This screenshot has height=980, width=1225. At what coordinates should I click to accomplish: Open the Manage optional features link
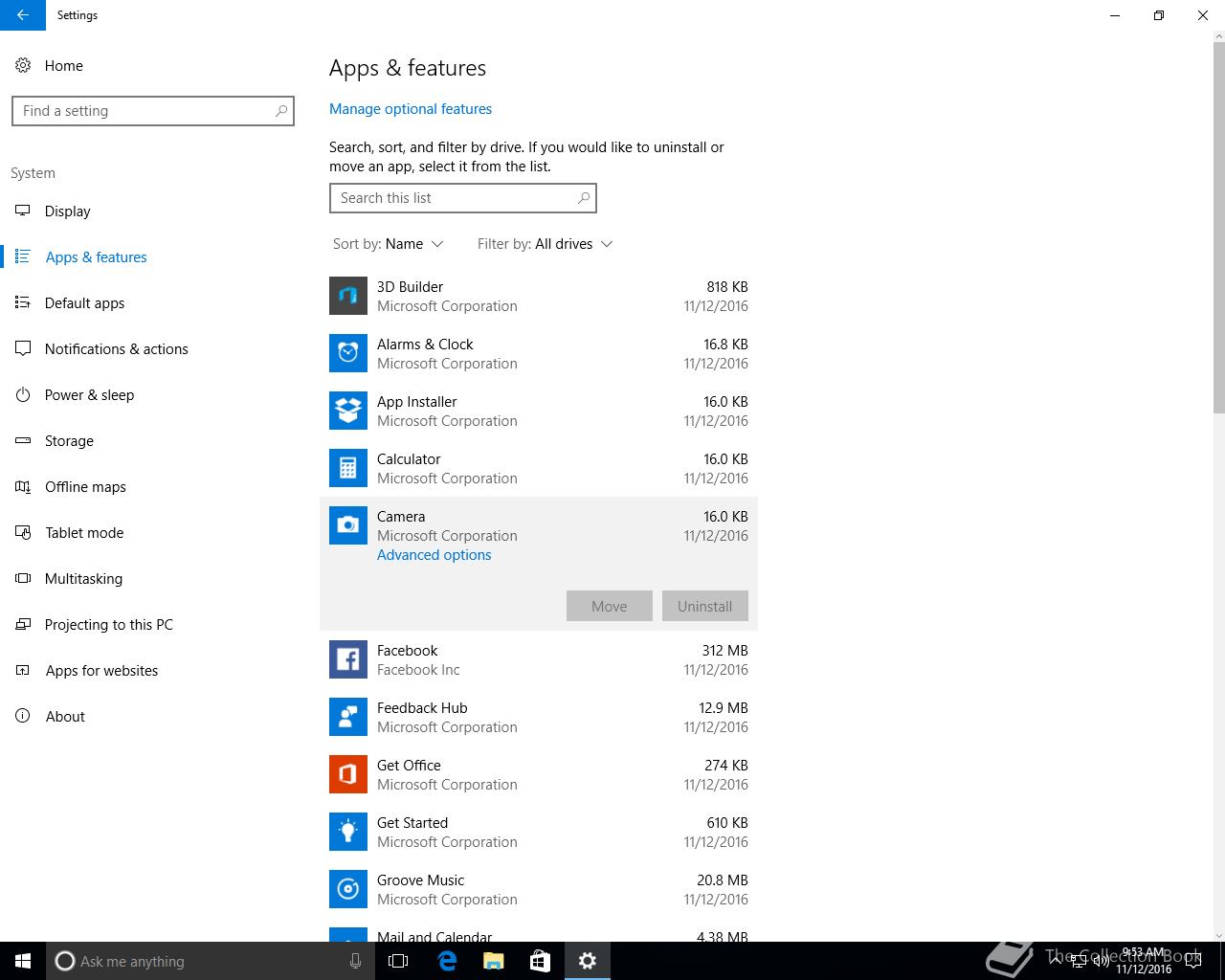tap(411, 109)
